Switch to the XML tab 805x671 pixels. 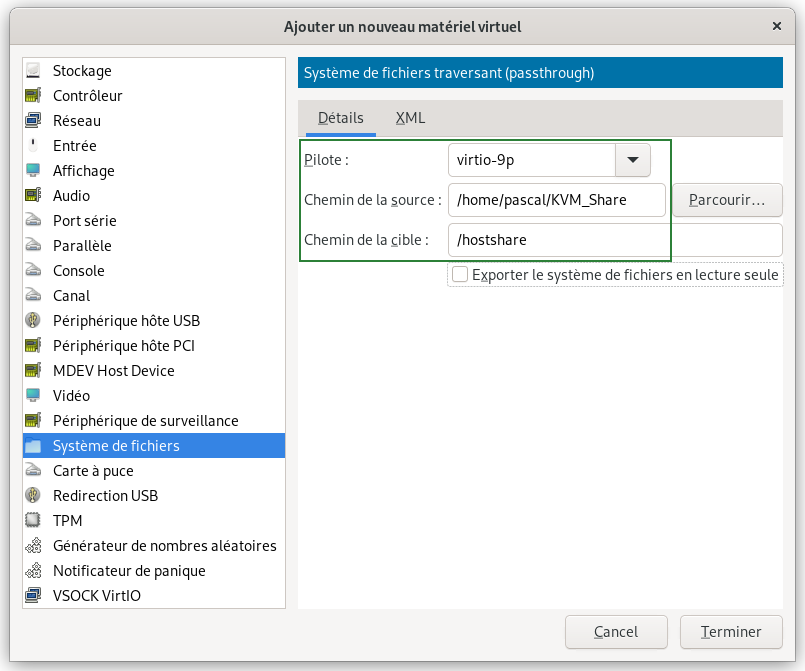click(410, 118)
